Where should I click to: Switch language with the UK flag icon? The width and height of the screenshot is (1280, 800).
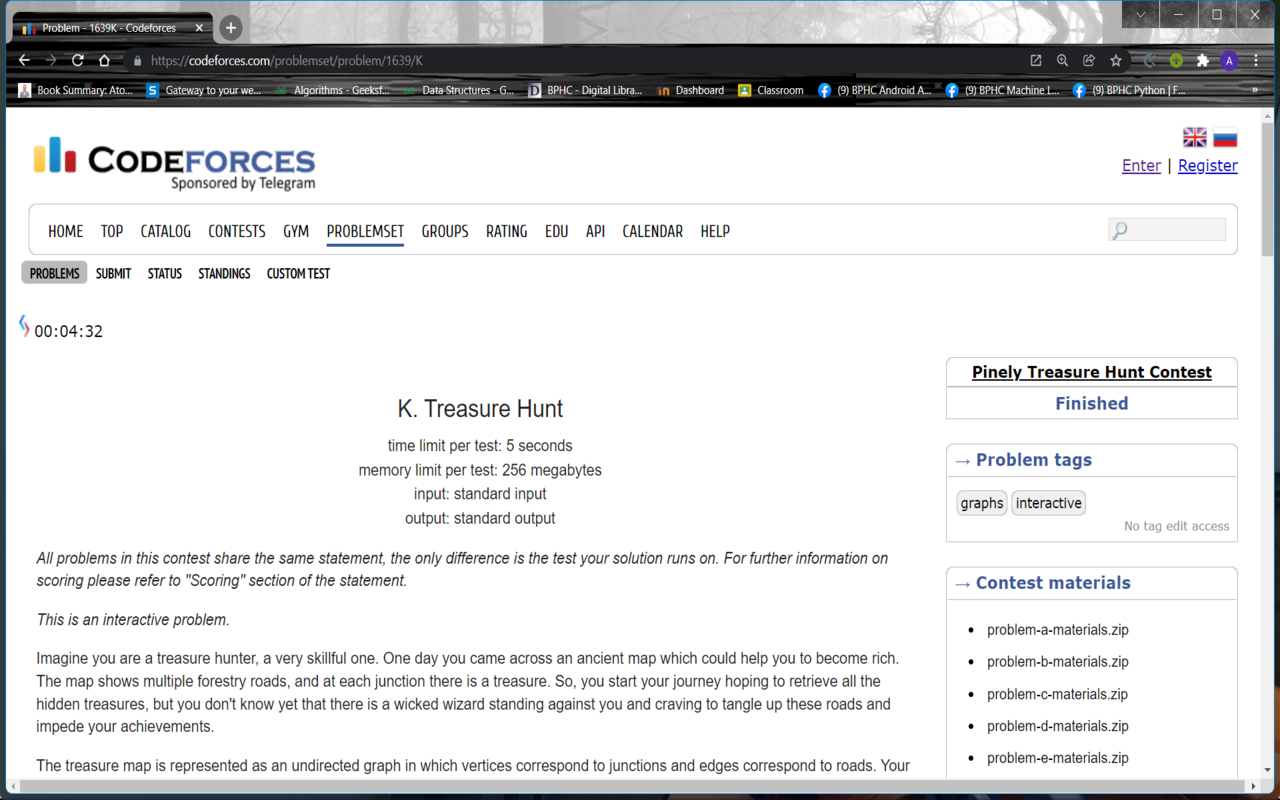(x=1195, y=138)
